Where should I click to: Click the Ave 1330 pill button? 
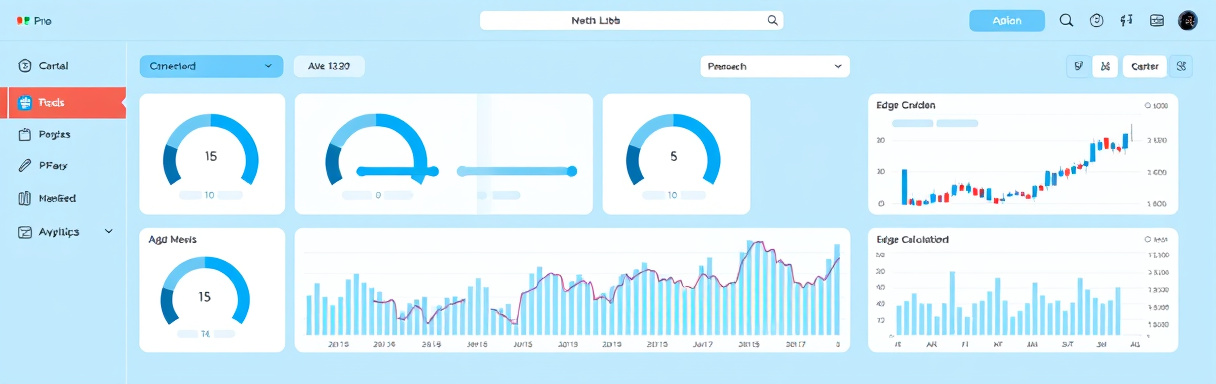329,66
